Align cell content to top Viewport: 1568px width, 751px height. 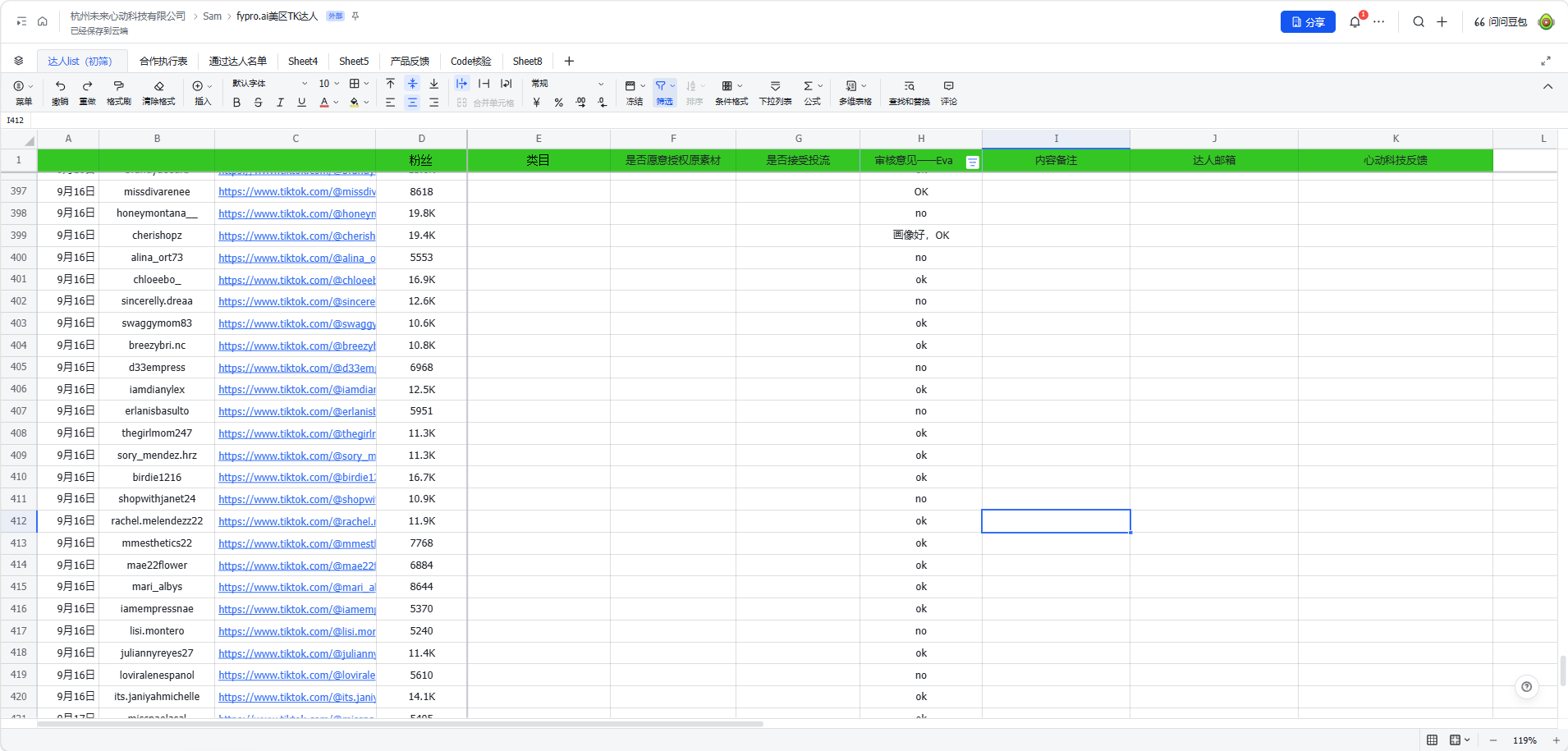[x=391, y=84]
